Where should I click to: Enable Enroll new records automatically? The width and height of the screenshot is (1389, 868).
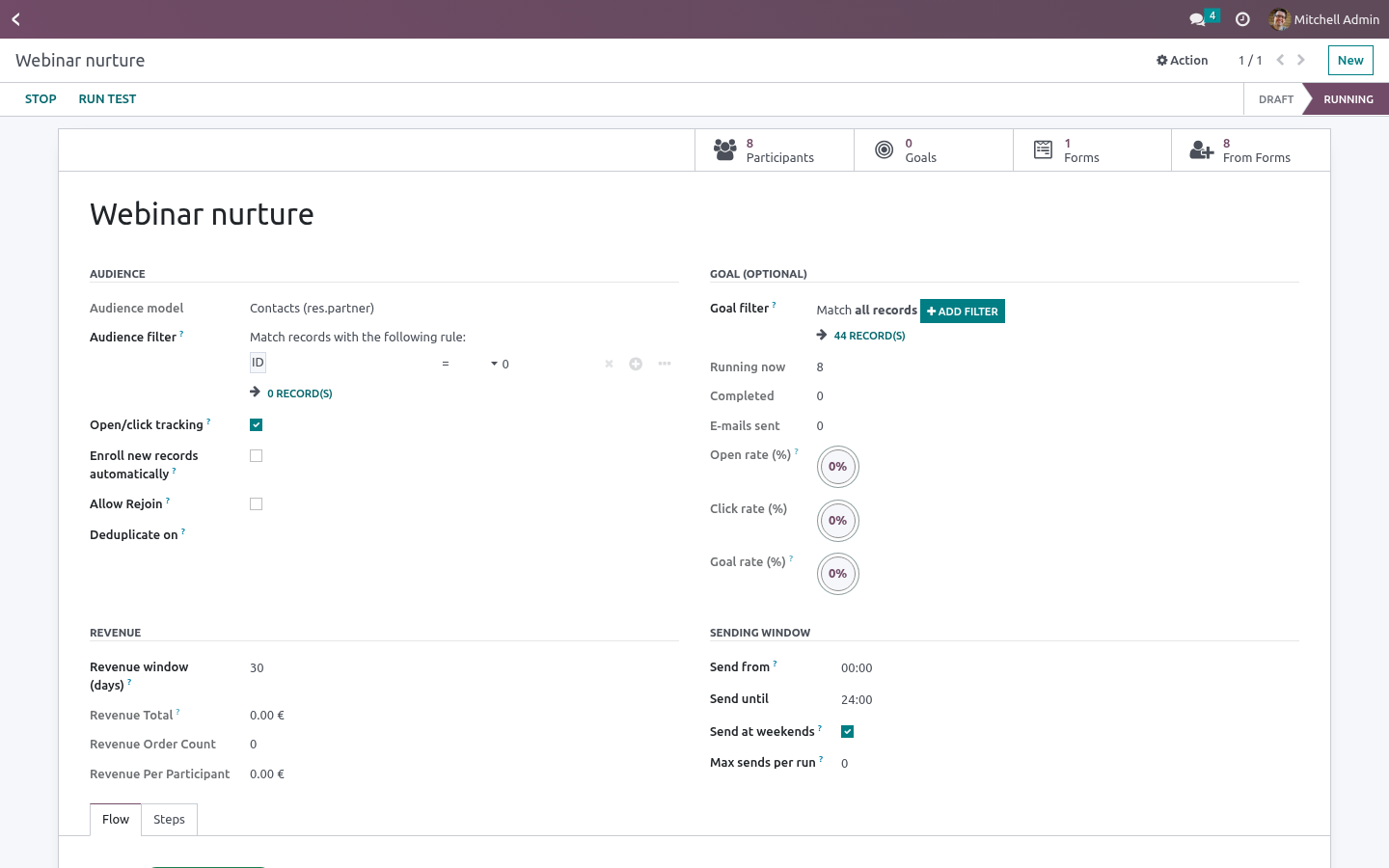[256, 455]
